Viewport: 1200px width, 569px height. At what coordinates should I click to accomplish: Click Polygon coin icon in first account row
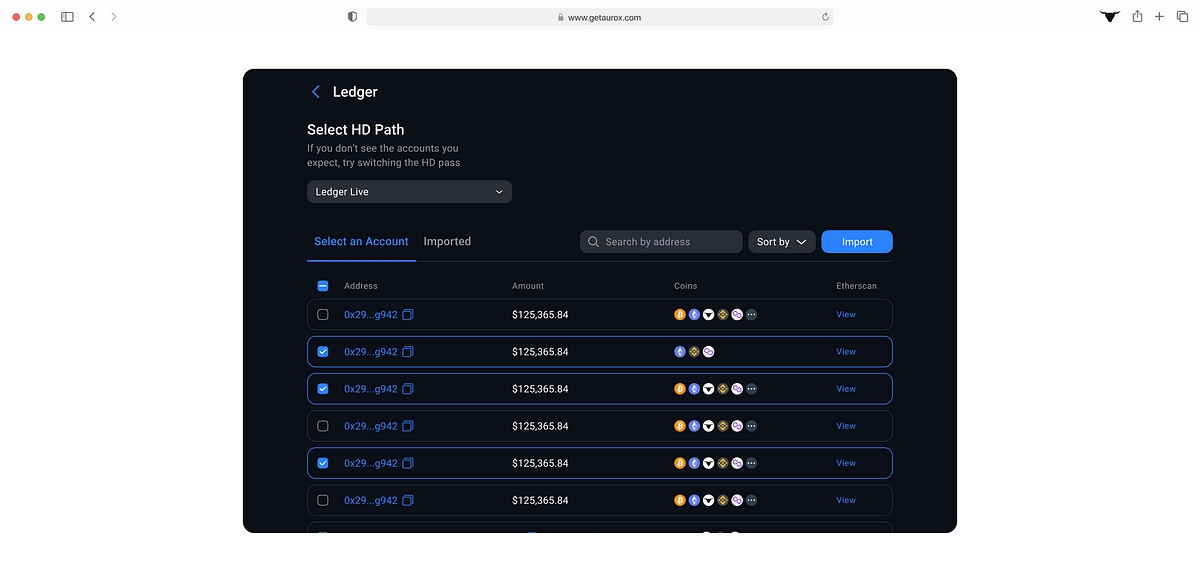point(737,315)
